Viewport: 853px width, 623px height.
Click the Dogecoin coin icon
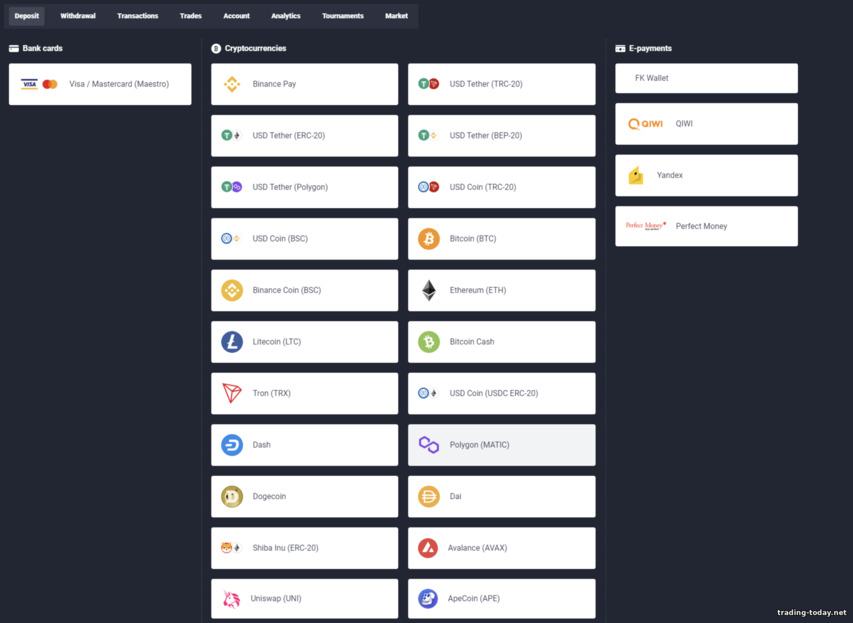pos(231,496)
